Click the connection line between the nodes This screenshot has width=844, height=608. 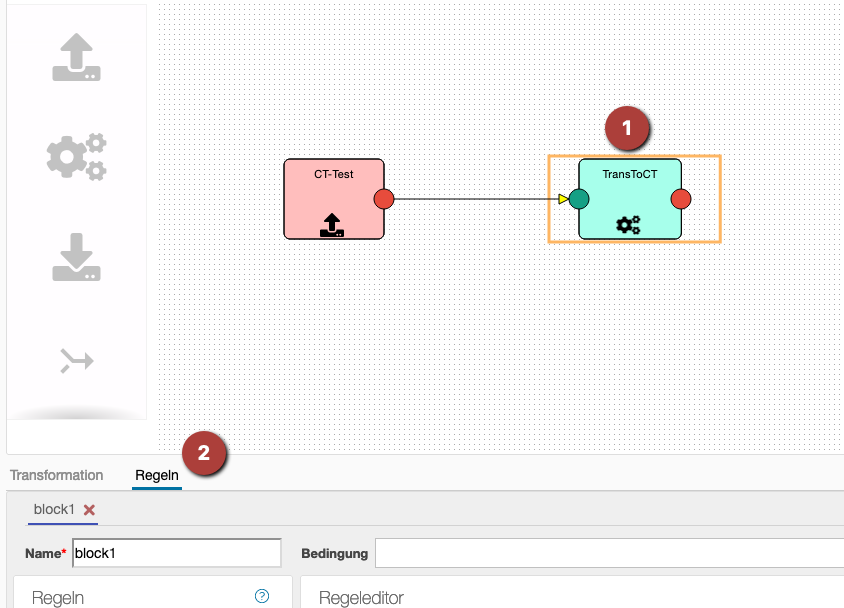(x=470, y=199)
